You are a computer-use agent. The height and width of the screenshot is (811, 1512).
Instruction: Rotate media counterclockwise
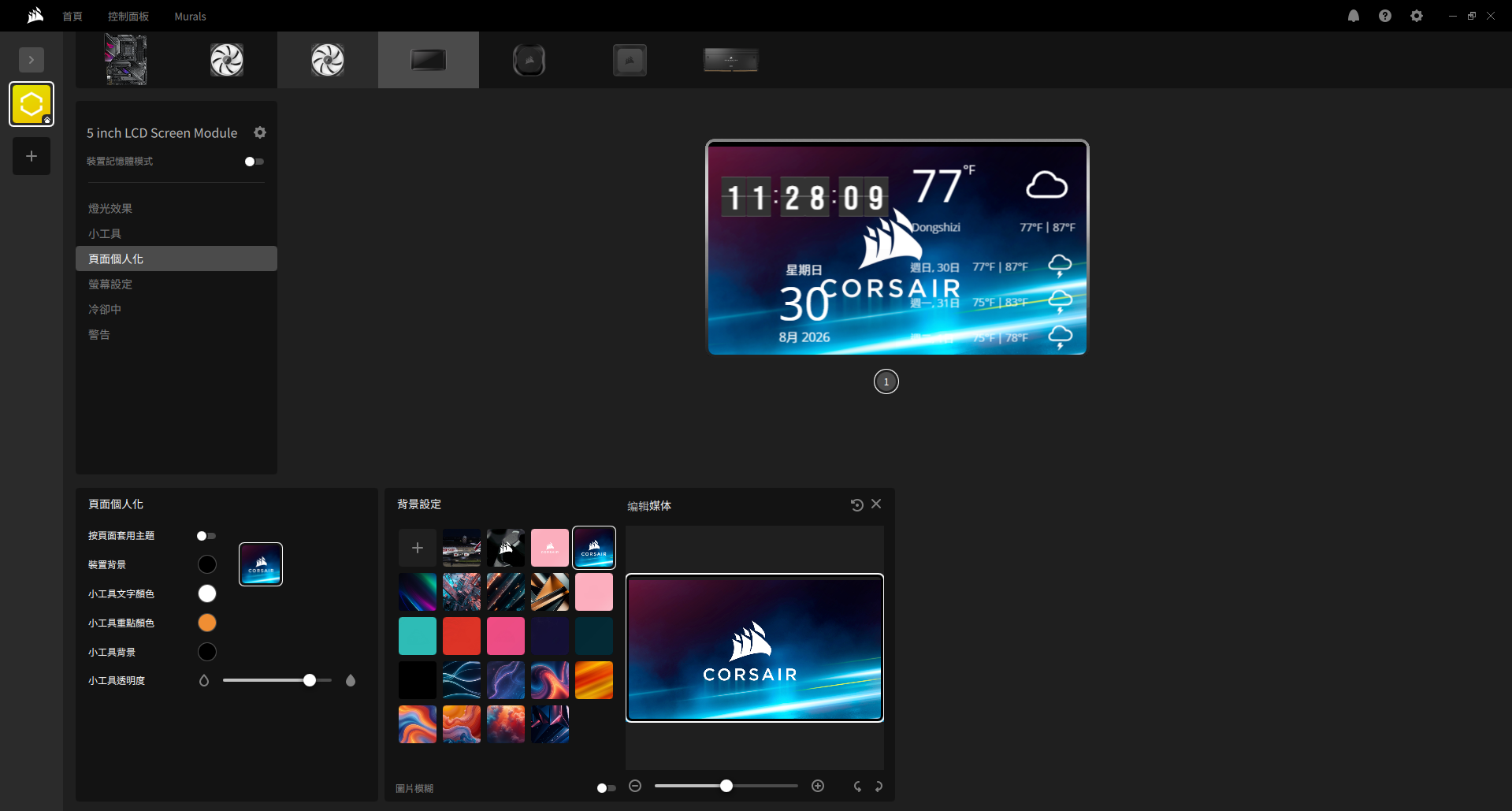[857, 786]
